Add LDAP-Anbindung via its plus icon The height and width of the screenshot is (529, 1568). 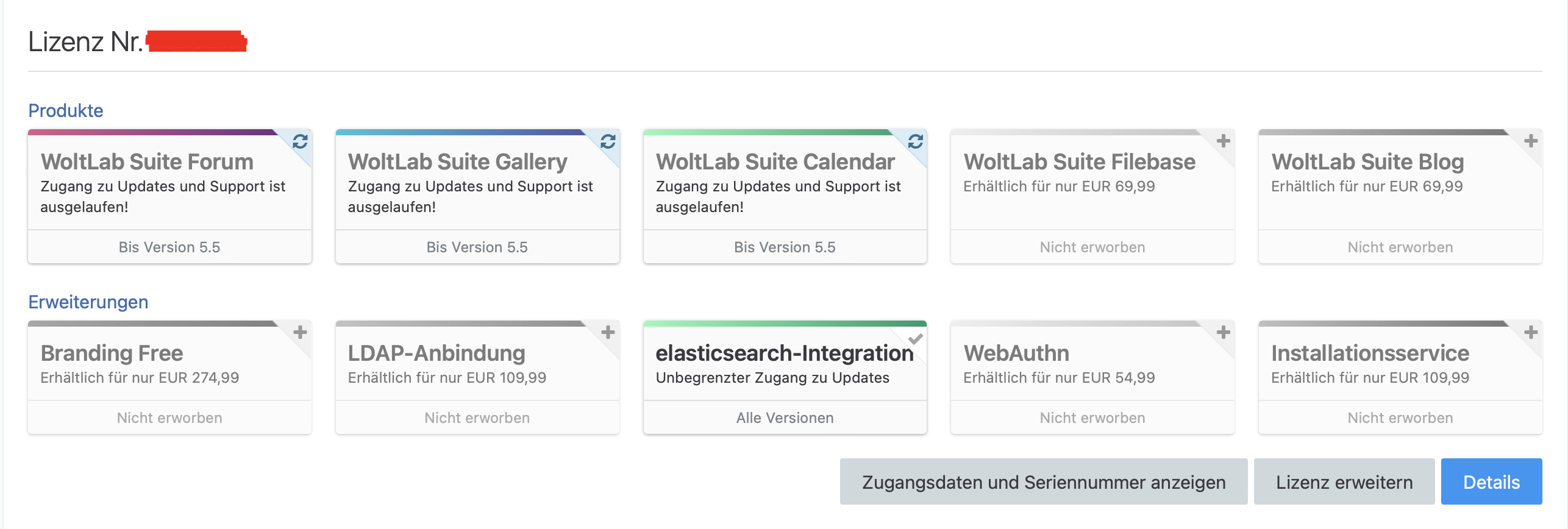point(608,333)
